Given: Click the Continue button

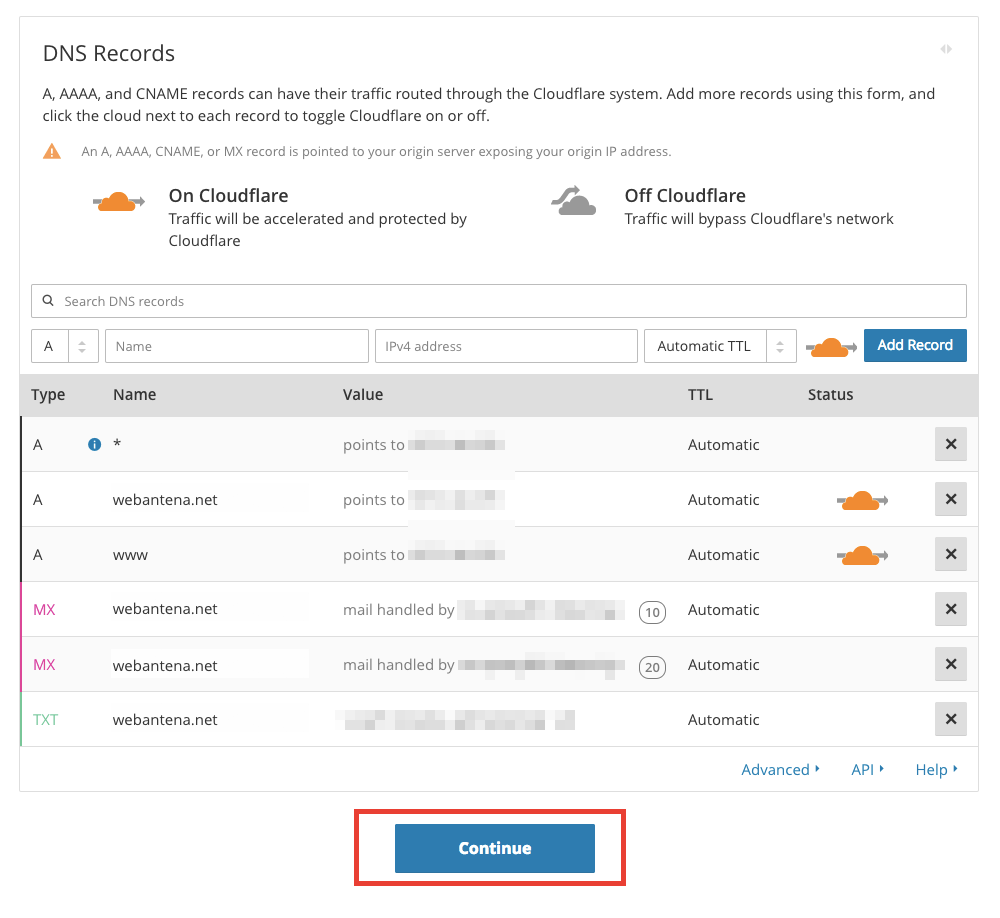Looking at the screenshot, I should [495, 848].
